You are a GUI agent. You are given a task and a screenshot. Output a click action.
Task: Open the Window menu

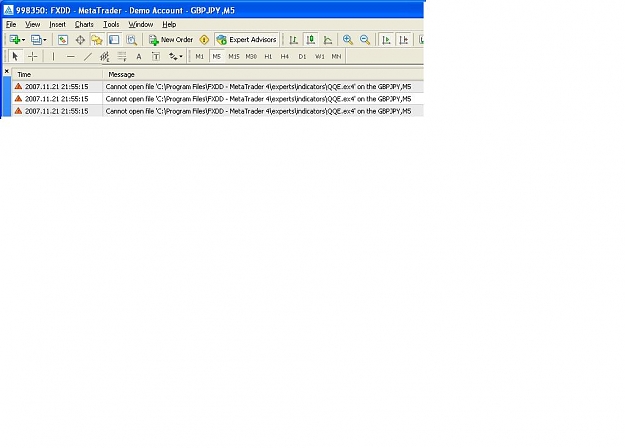point(140,24)
